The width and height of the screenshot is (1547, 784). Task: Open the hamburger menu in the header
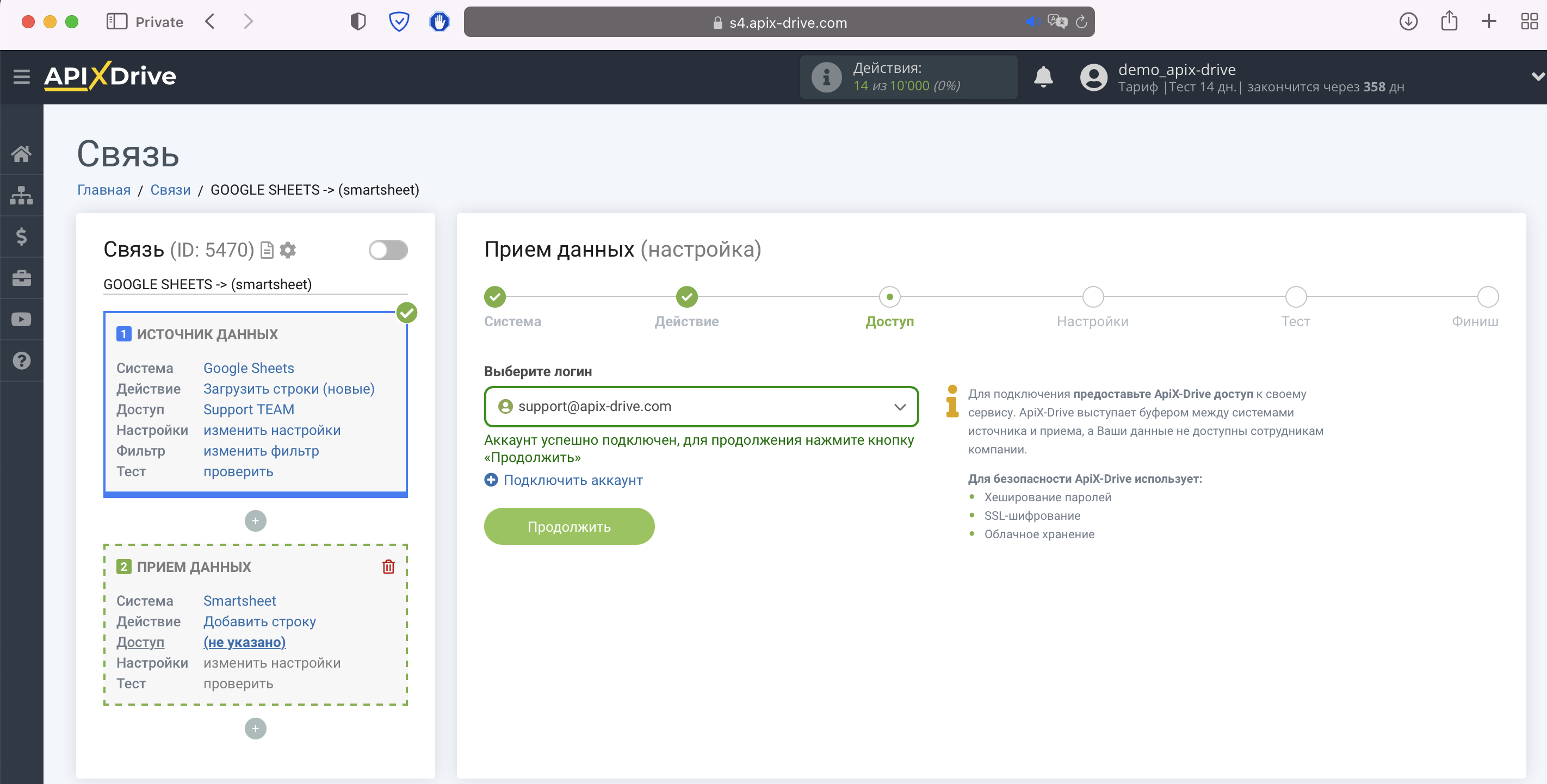pos(22,77)
